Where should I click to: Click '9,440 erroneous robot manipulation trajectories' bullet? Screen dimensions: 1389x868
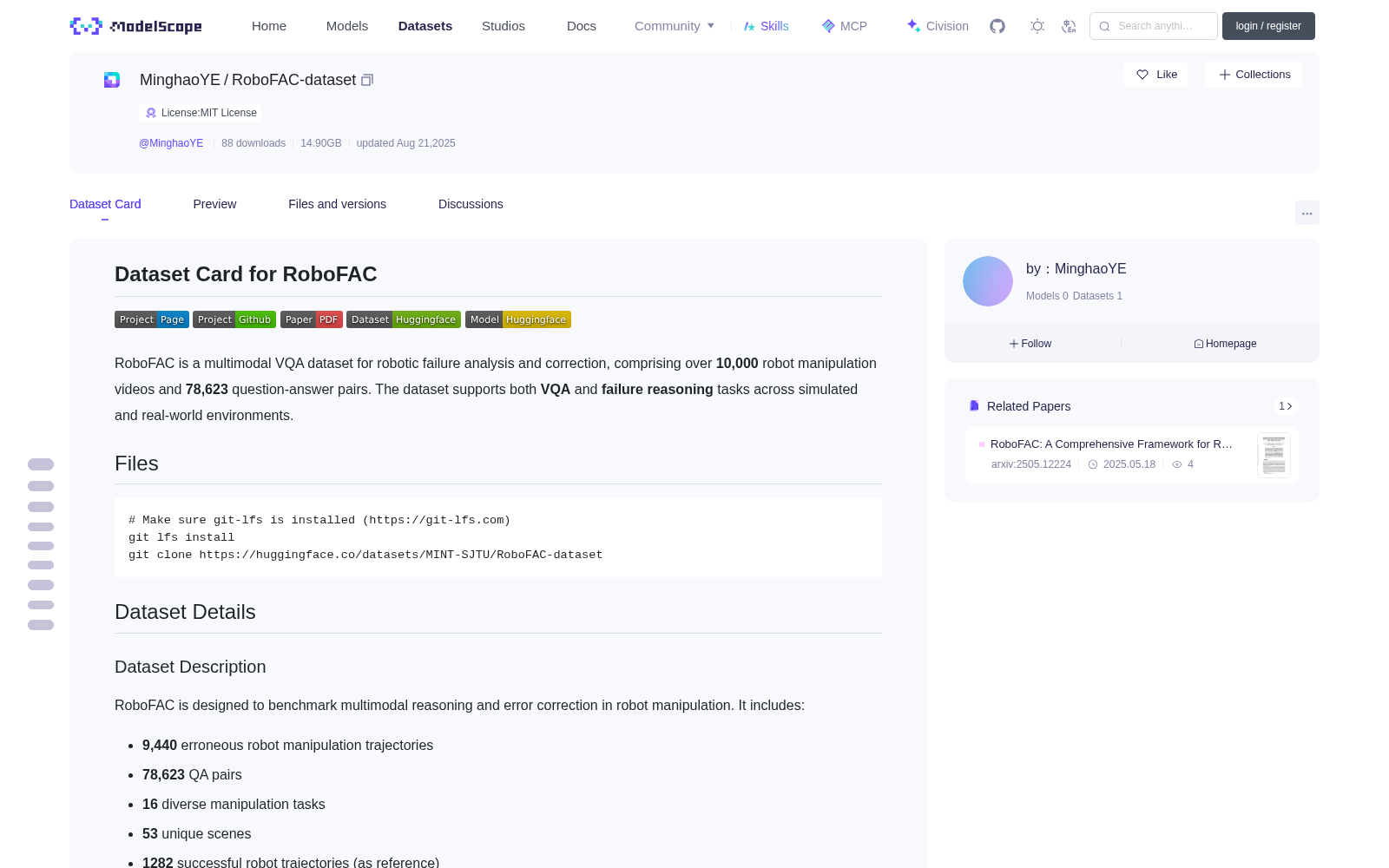287,746
